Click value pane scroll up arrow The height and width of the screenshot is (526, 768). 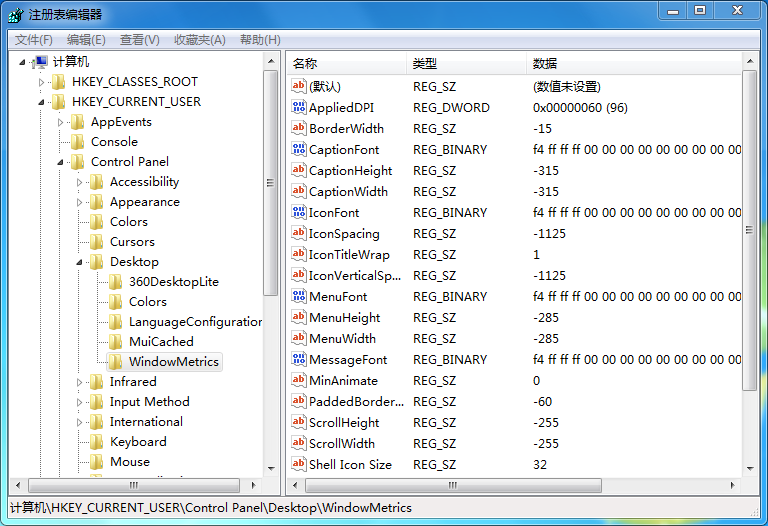point(749,61)
